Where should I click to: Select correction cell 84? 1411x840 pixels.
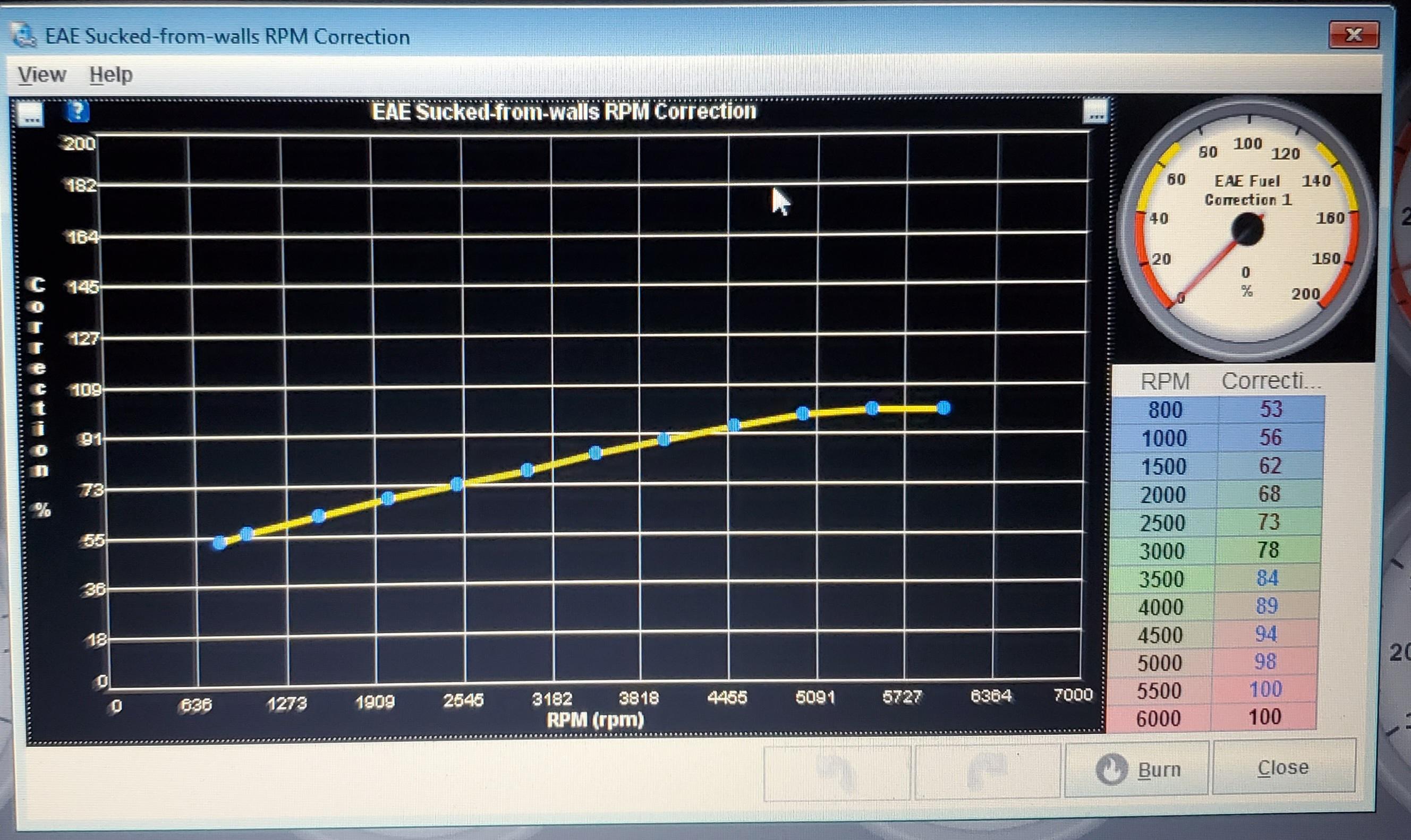1268,577
